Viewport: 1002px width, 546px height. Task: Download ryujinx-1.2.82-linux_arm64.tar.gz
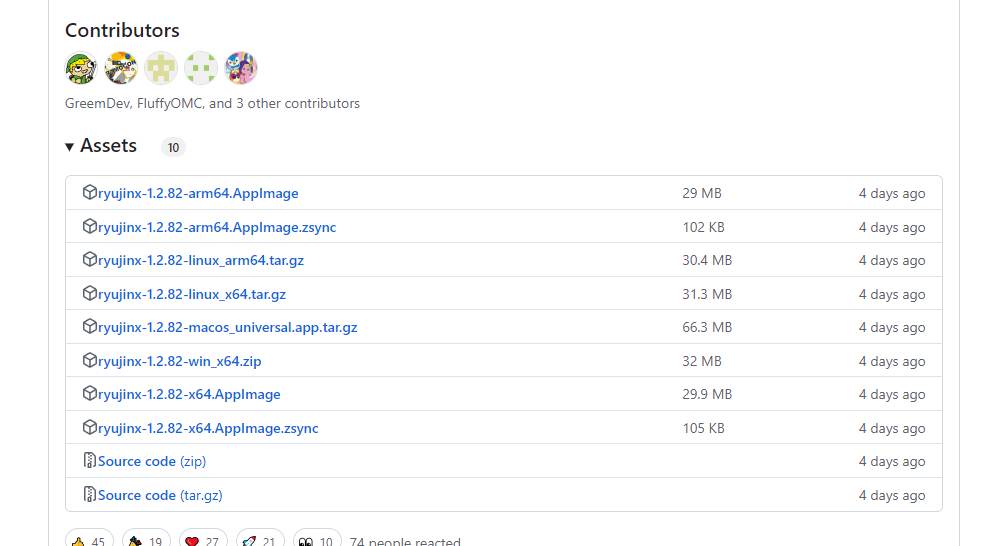[x=201, y=260]
